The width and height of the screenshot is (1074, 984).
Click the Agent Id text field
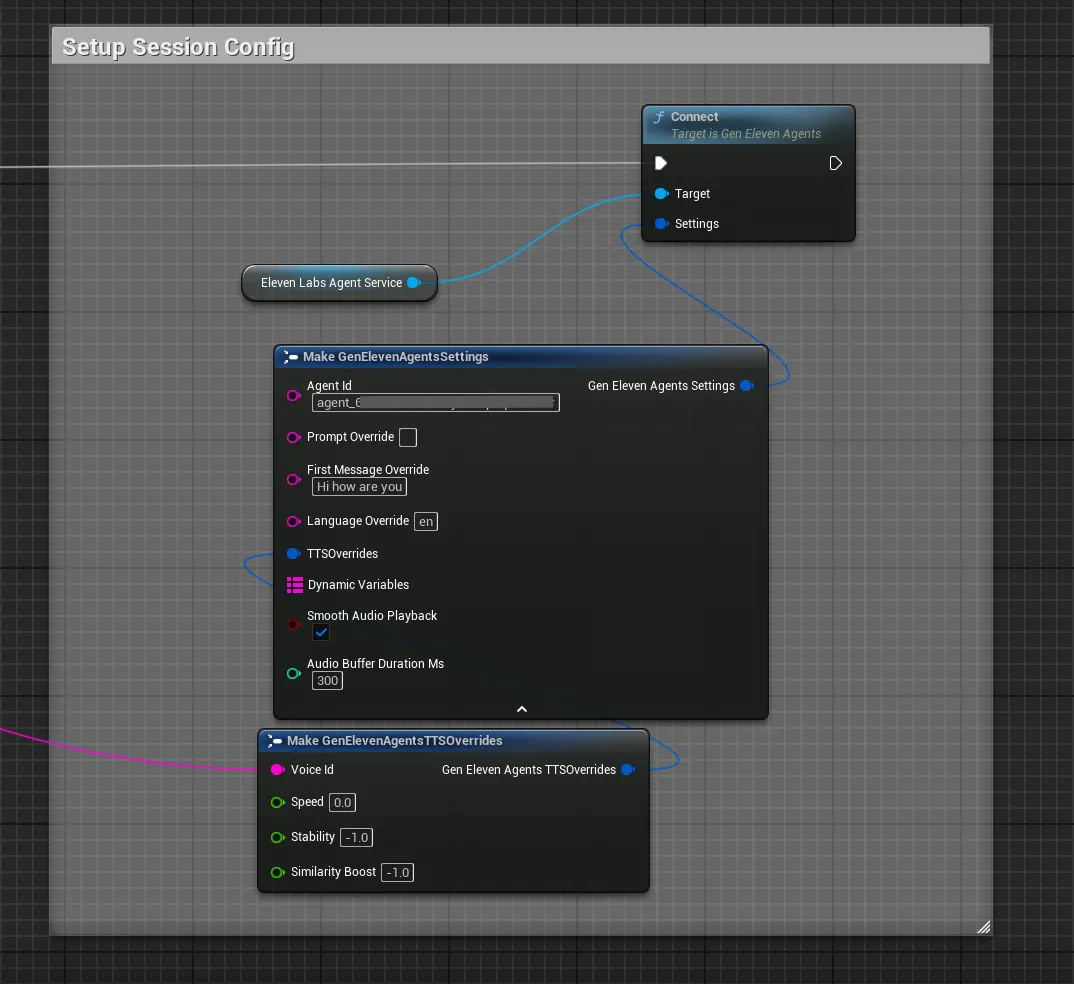(436, 403)
